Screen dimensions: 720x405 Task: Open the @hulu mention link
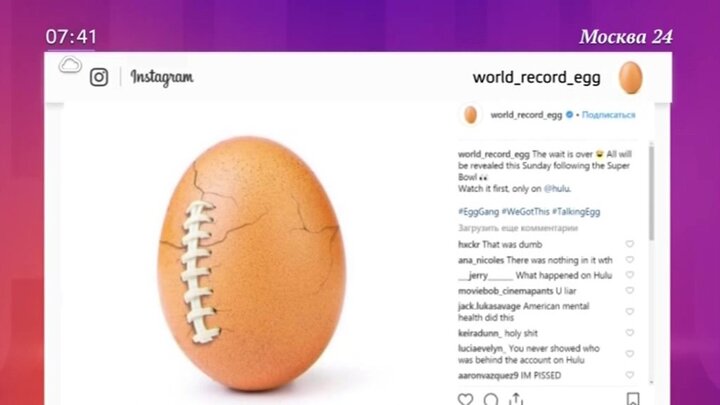pos(557,188)
